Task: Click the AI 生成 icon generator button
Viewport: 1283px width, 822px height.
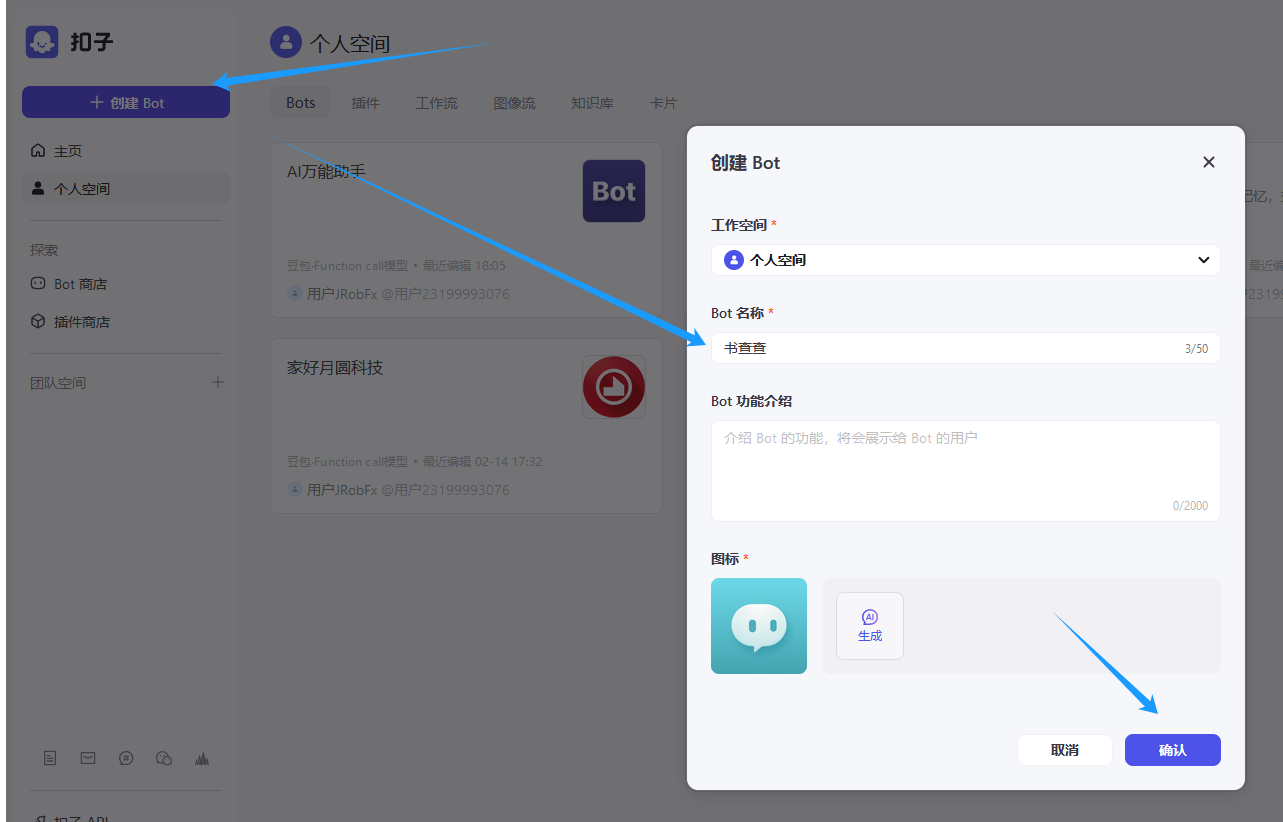Action: click(x=869, y=626)
